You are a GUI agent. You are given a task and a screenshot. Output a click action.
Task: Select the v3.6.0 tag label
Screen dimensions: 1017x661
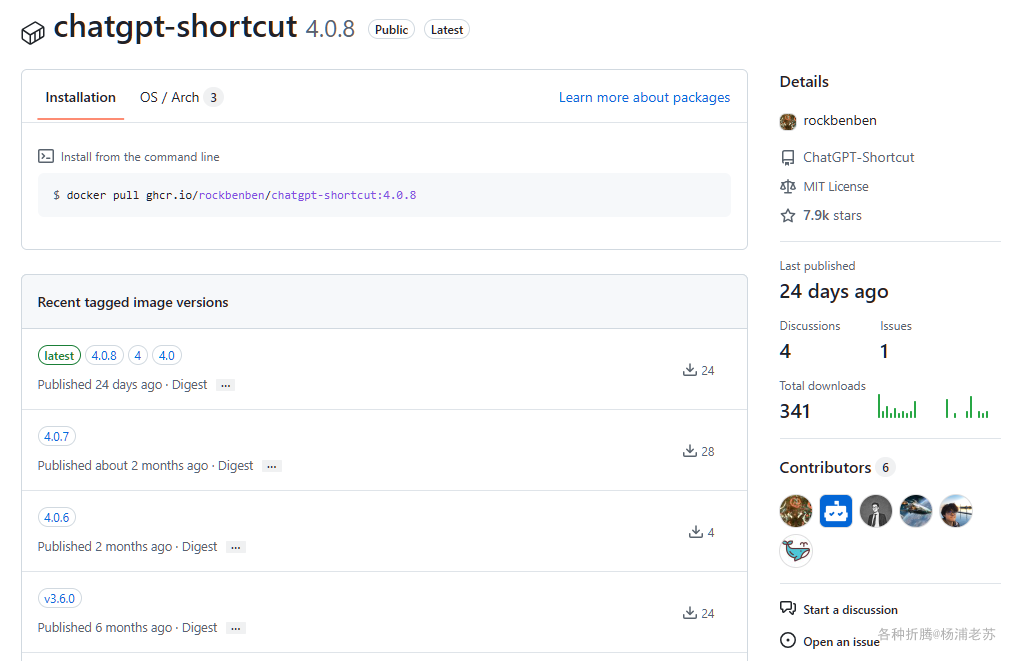[x=60, y=599]
